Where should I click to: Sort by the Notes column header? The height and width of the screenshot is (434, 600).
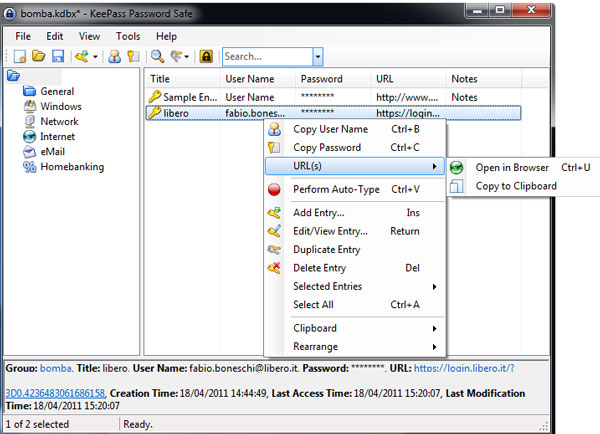point(483,79)
